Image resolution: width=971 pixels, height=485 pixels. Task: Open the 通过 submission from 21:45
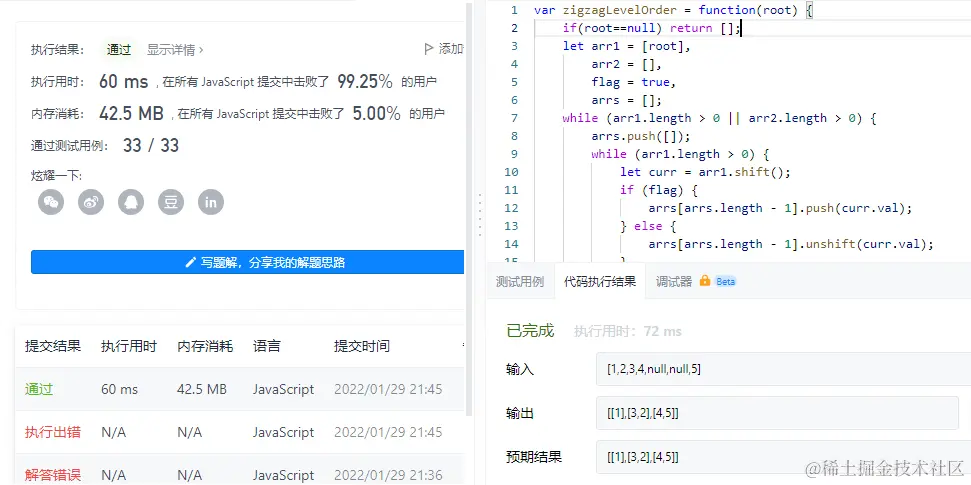[x=242, y=389]
